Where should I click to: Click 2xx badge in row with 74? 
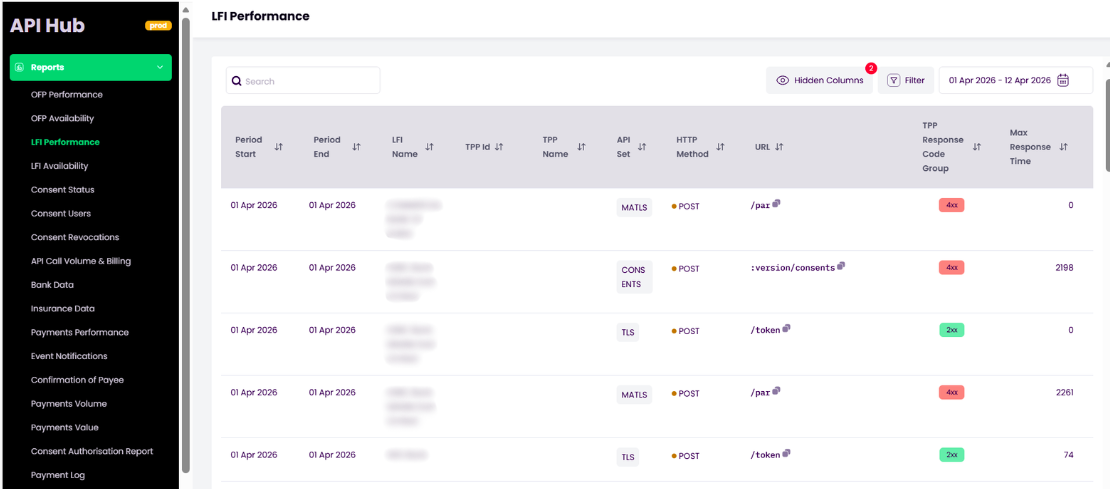click(952, 454)
